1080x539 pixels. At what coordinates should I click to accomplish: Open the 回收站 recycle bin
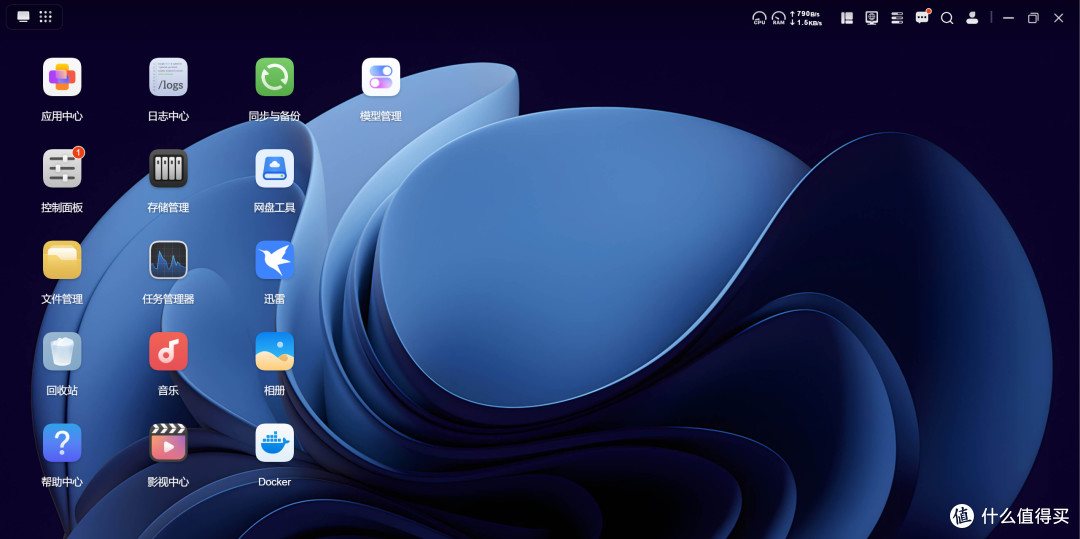(x=62, y=352)
